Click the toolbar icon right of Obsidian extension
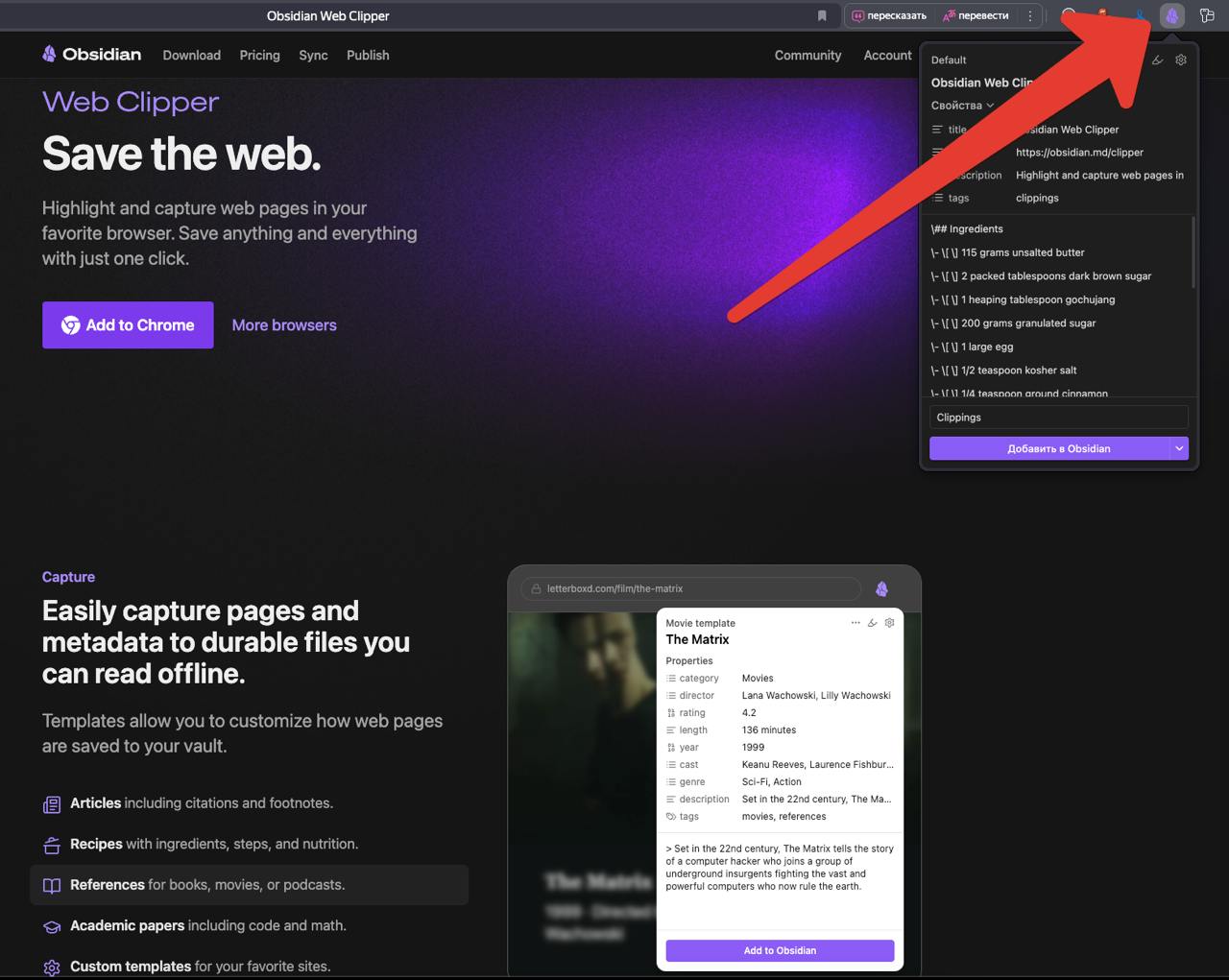Image resolution: width=1229 pixels, height=980 pixels. click(1207, 15)
